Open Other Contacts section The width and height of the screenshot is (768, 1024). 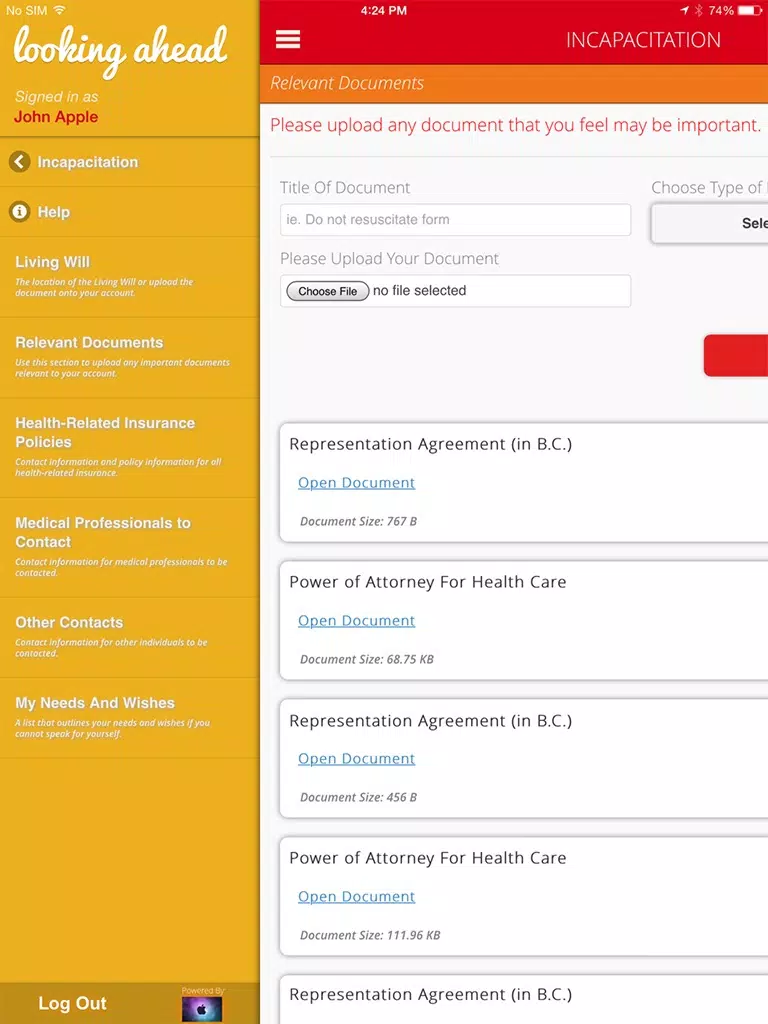click(130, 637)
